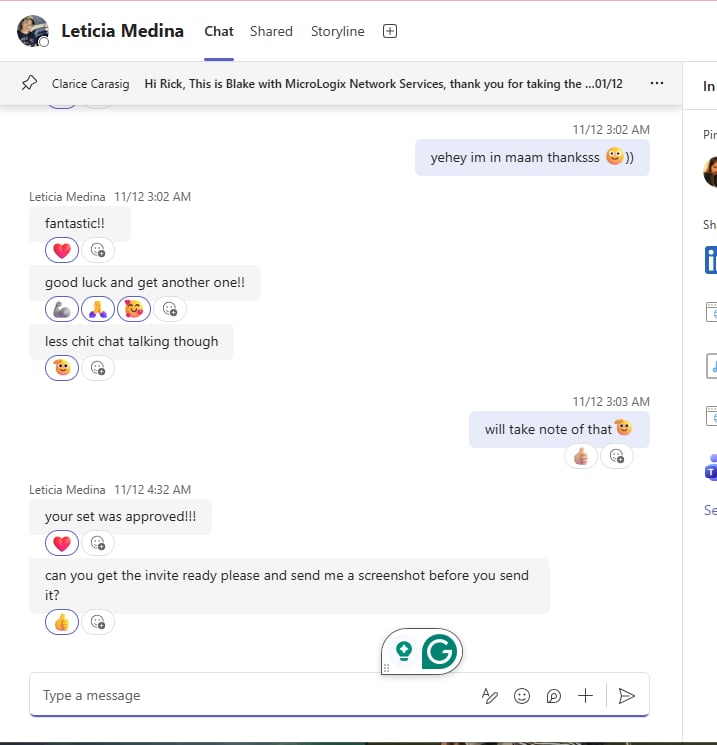Click timestamp 11/12 3:03 AM

pos(611,402)
